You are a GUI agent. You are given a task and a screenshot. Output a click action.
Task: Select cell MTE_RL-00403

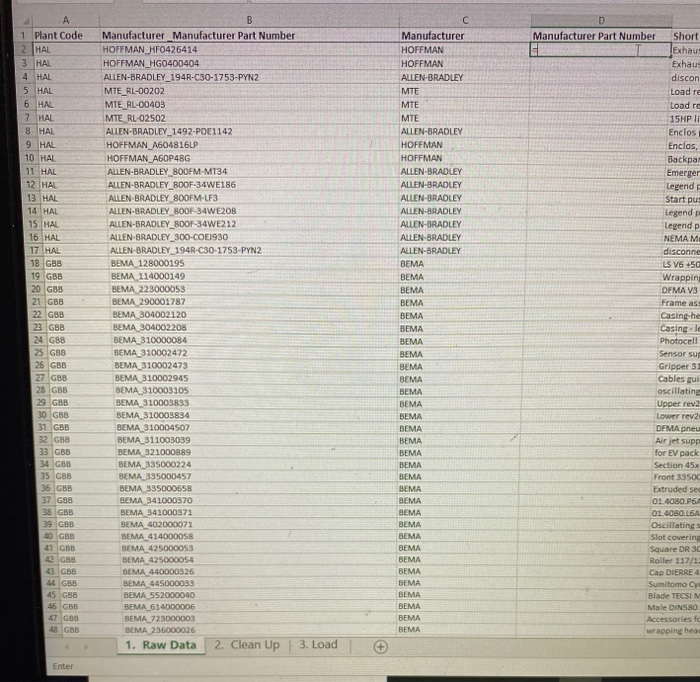tap(250, 104)
